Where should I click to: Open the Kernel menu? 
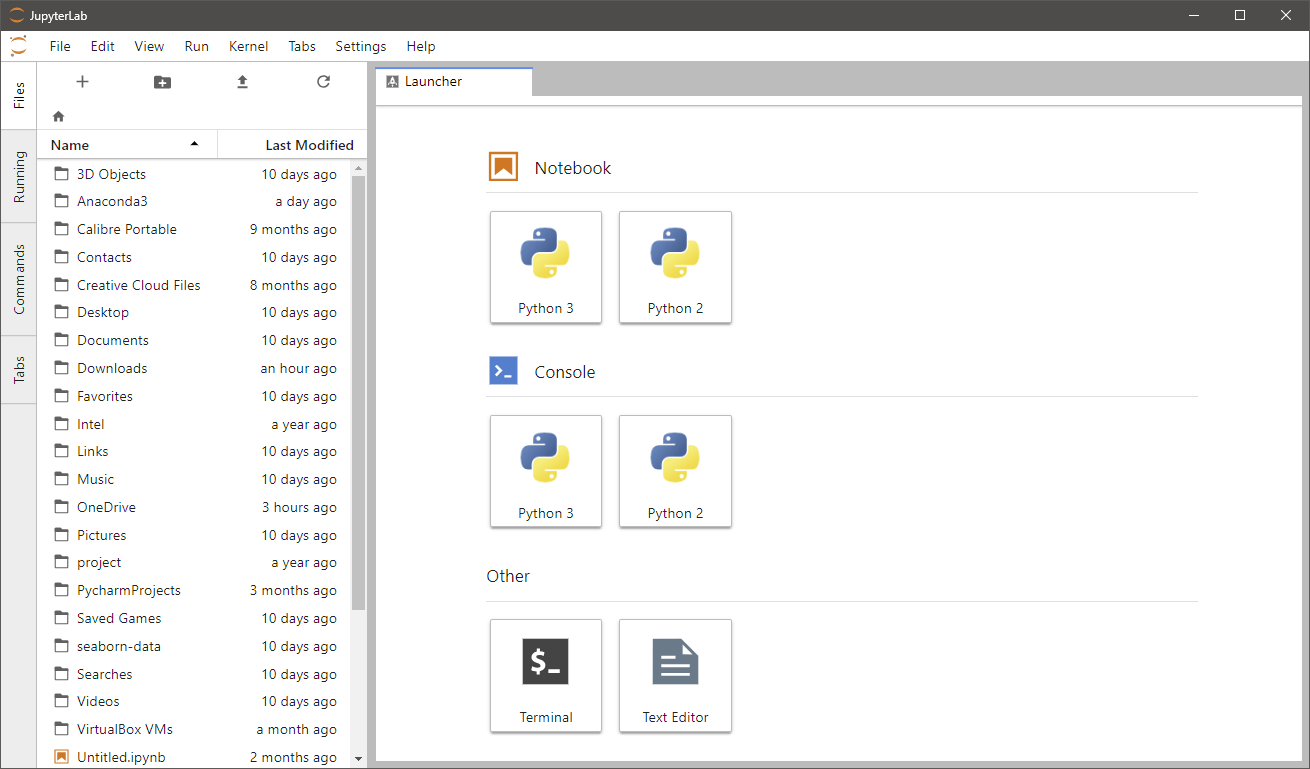click(x=248, y=46)
